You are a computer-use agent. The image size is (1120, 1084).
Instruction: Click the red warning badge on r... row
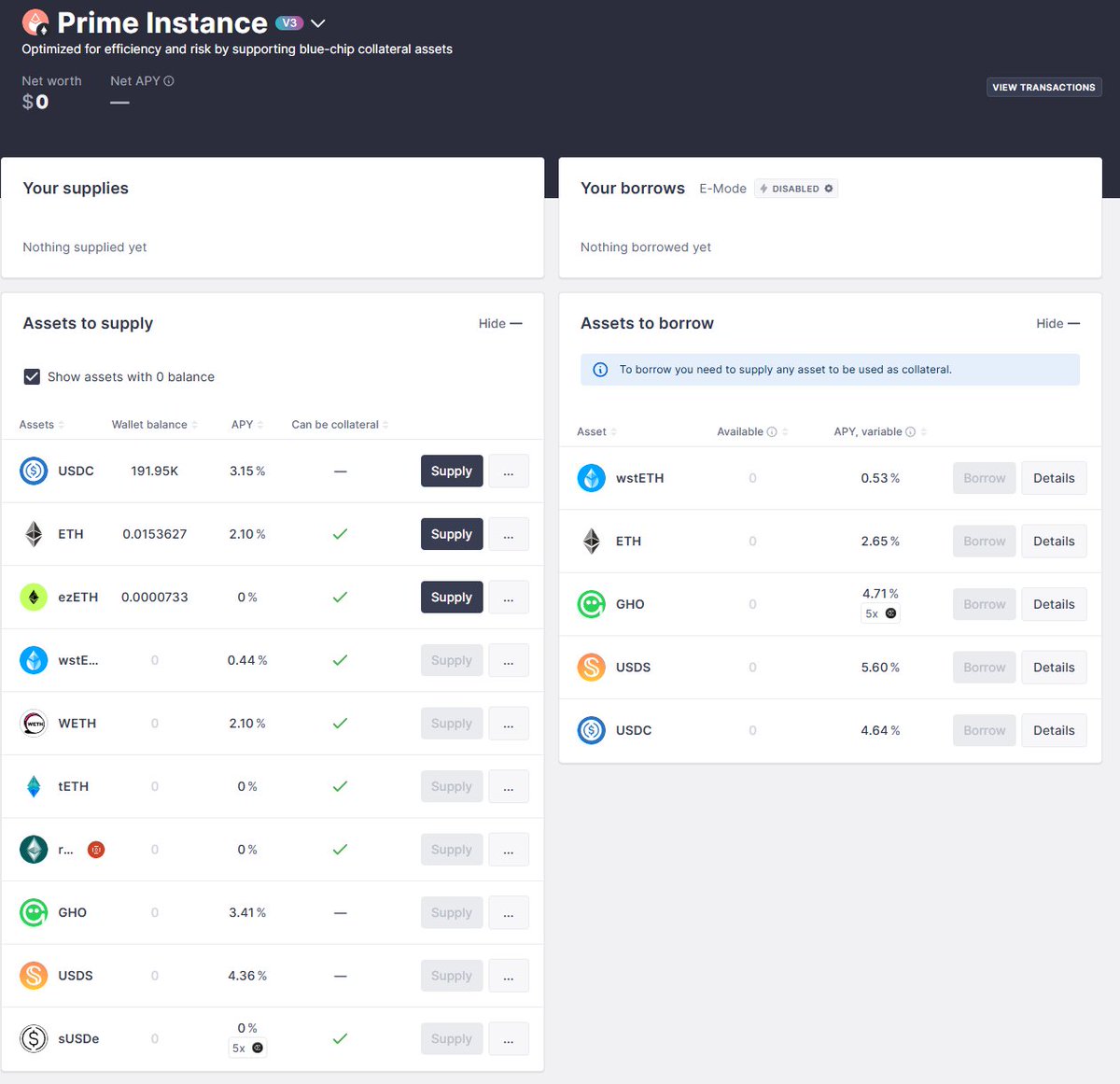coord(95,850)
